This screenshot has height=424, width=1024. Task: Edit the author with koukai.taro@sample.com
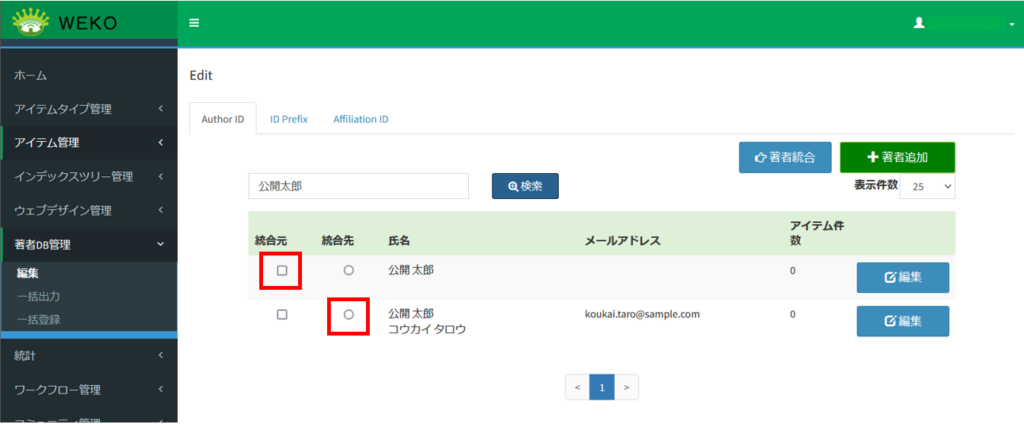(902, 321)
